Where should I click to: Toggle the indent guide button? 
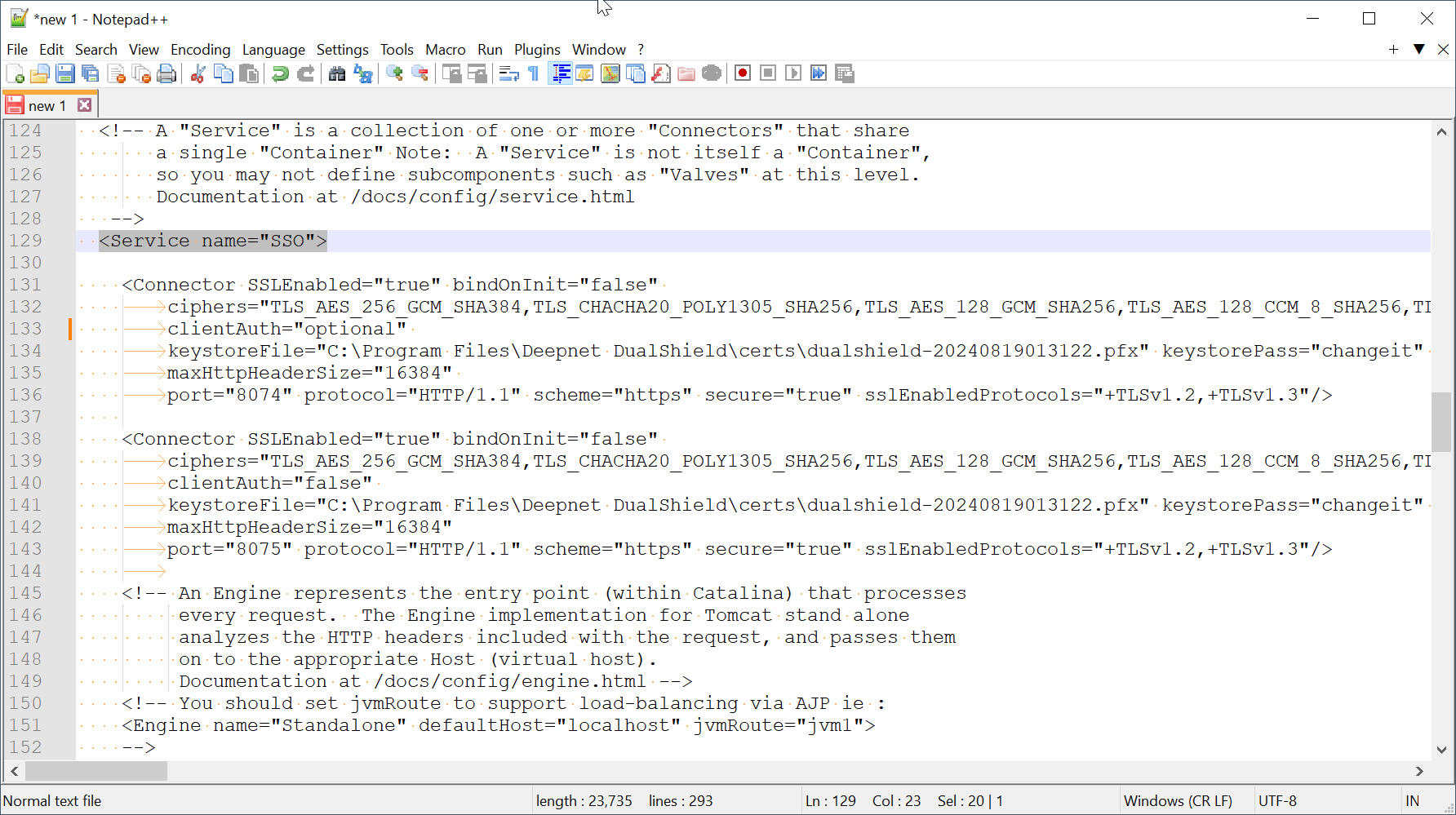[561, 73]
